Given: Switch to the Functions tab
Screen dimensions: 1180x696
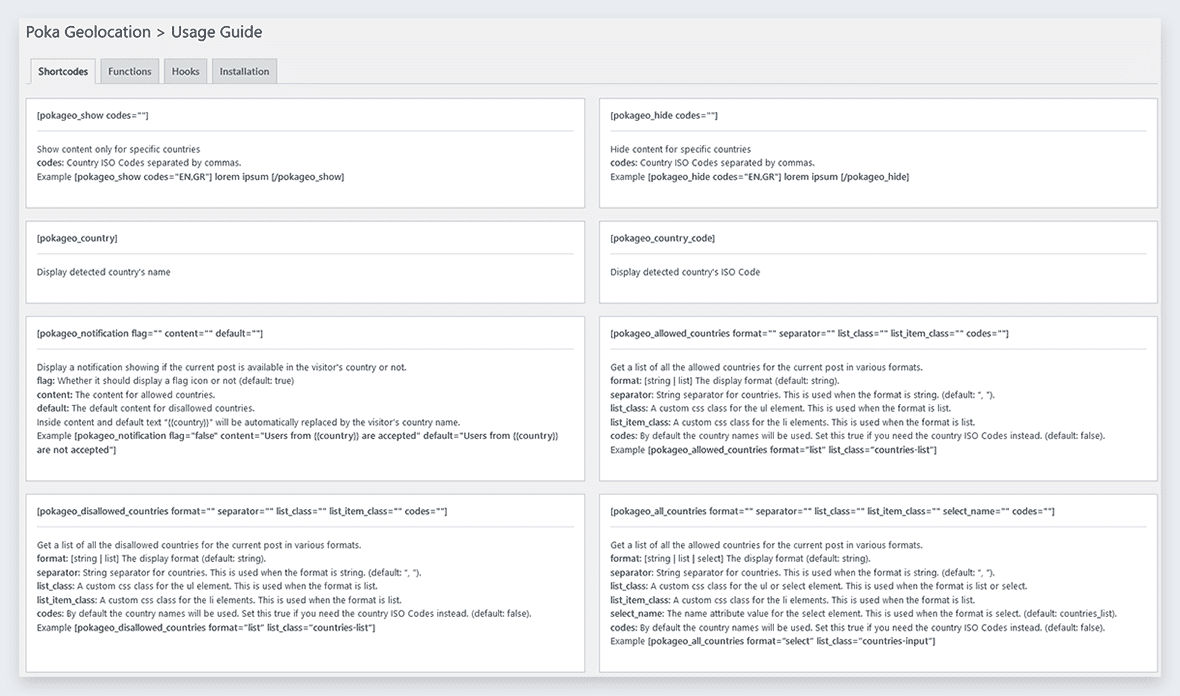Looking at the screenshot, I should click(130, 71).
